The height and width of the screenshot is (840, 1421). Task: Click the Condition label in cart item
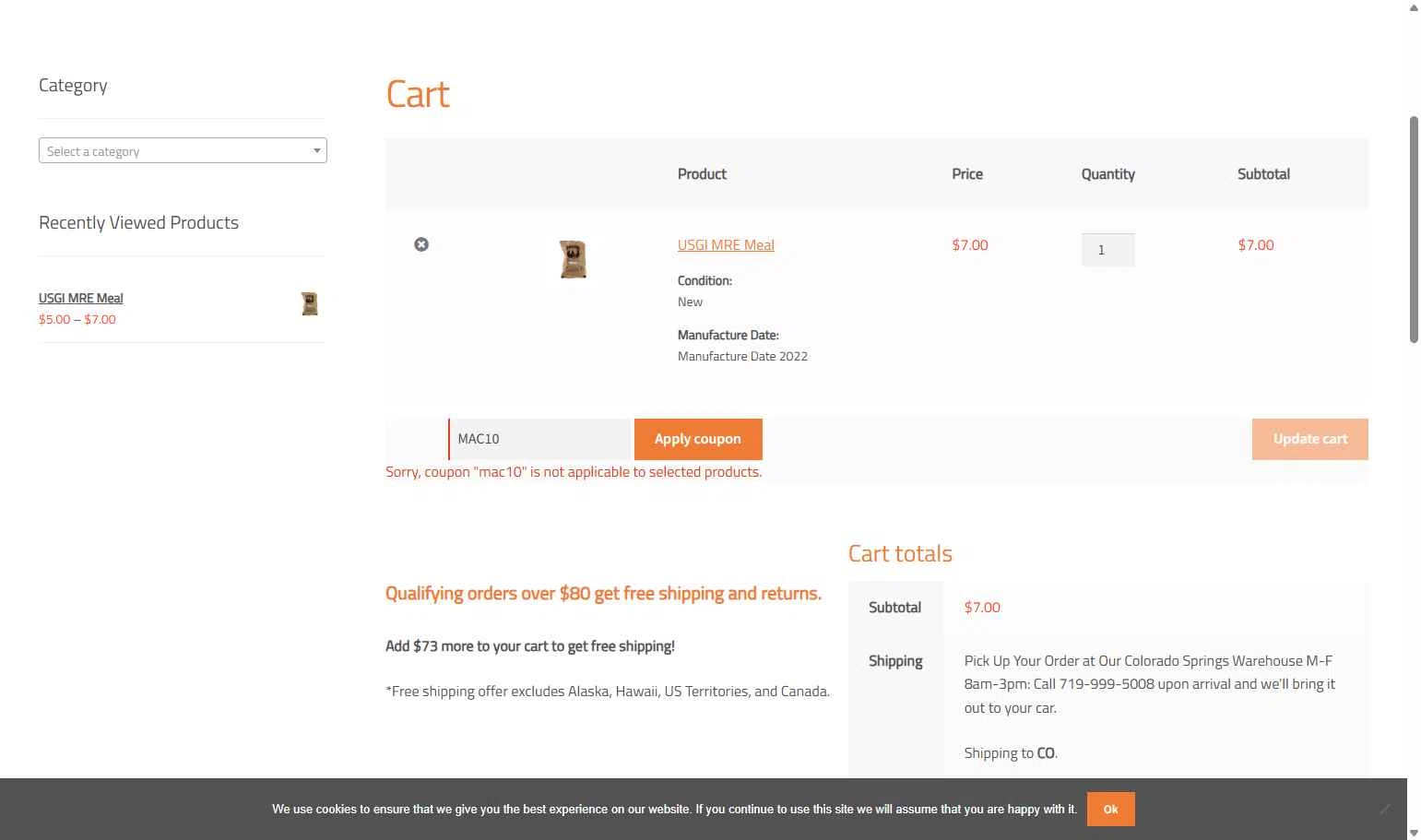coord(705,280)
